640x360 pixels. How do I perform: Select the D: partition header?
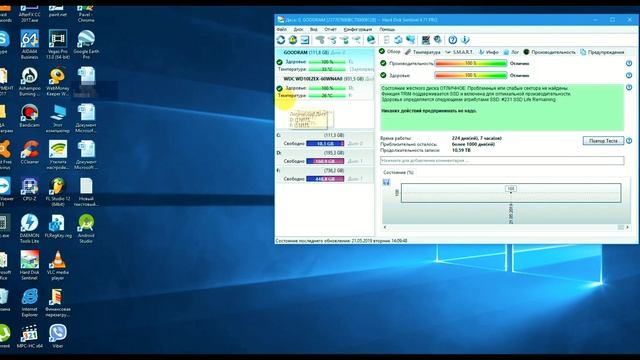point(325,153)
